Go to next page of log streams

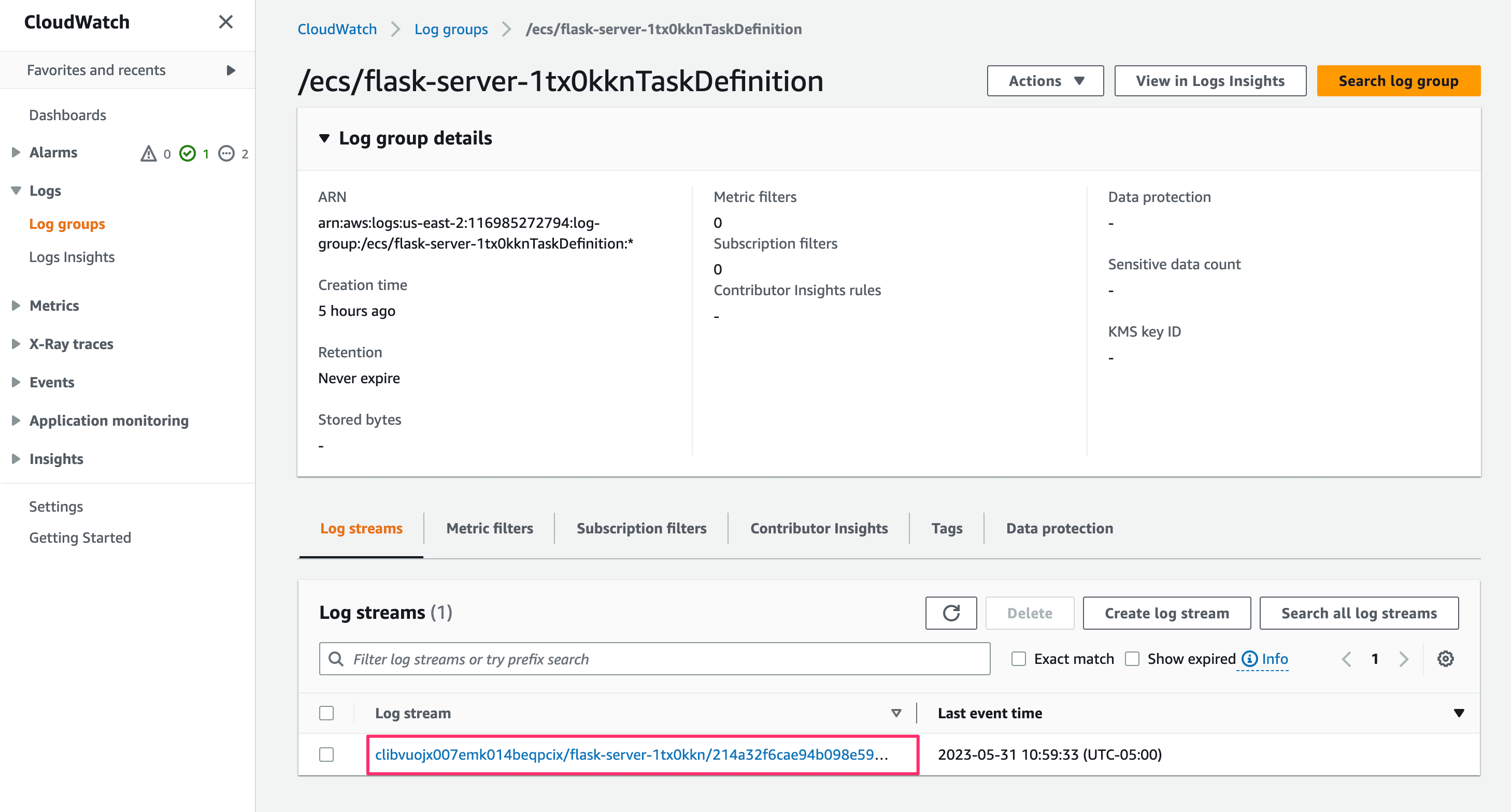point(1404,659)
